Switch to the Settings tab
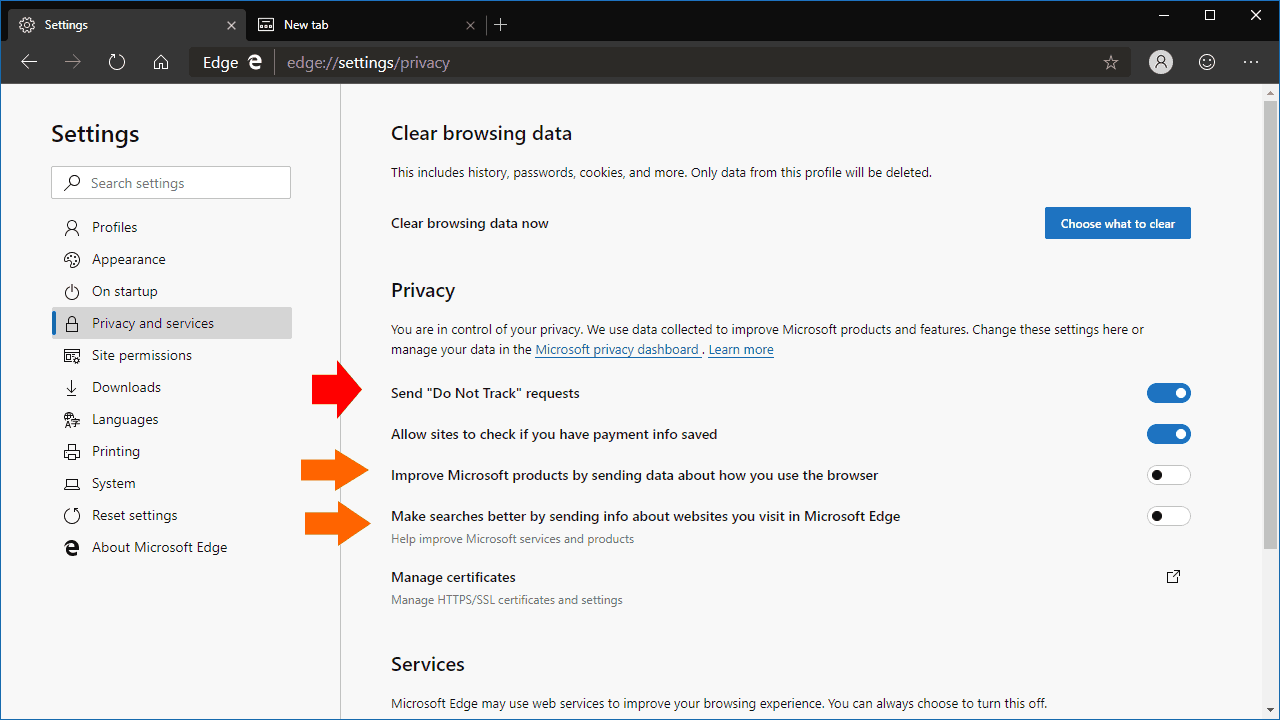1280x720 pixels. pyautogui.click(x=125, y=24)
